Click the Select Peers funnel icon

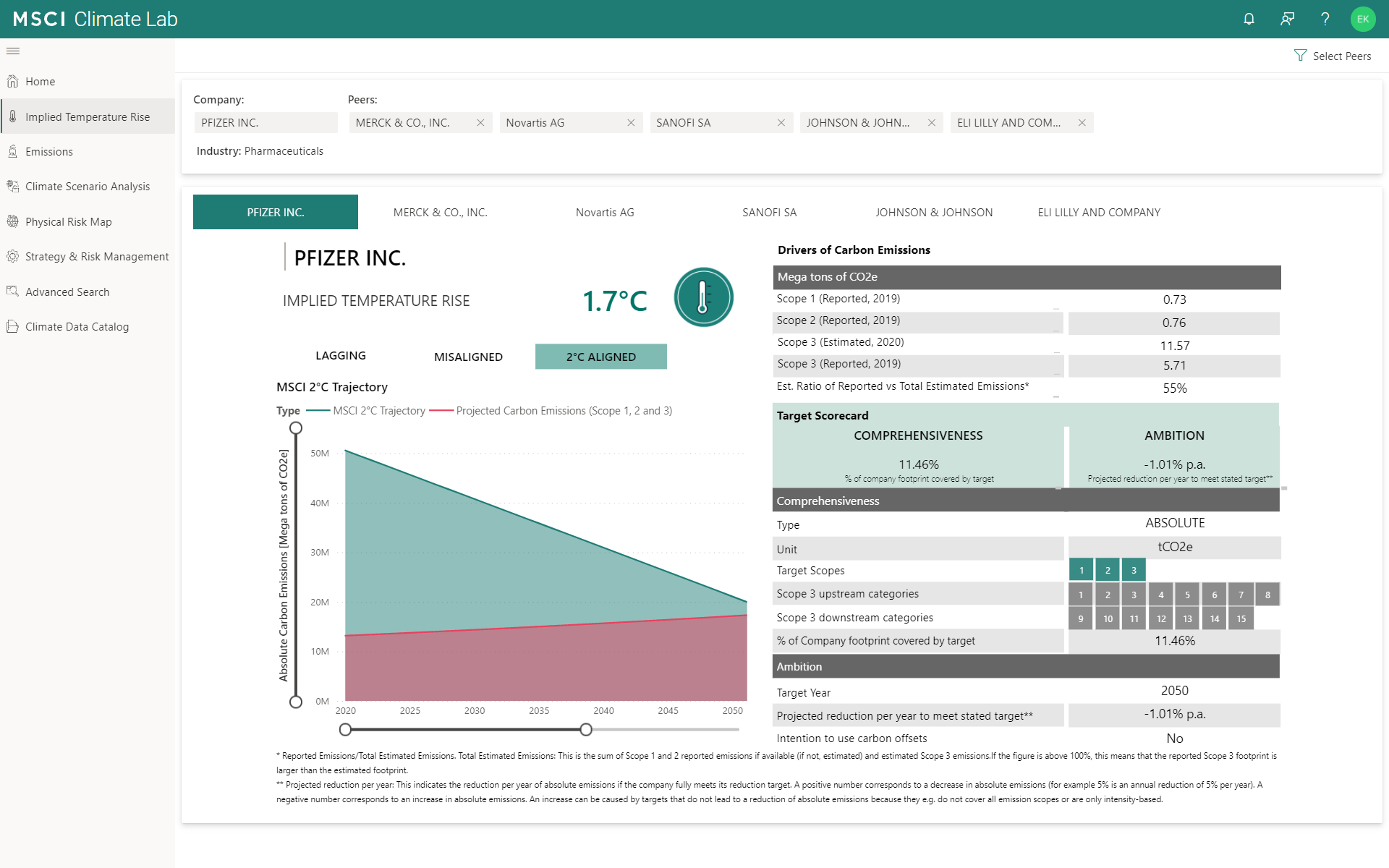coord(1300,56)
